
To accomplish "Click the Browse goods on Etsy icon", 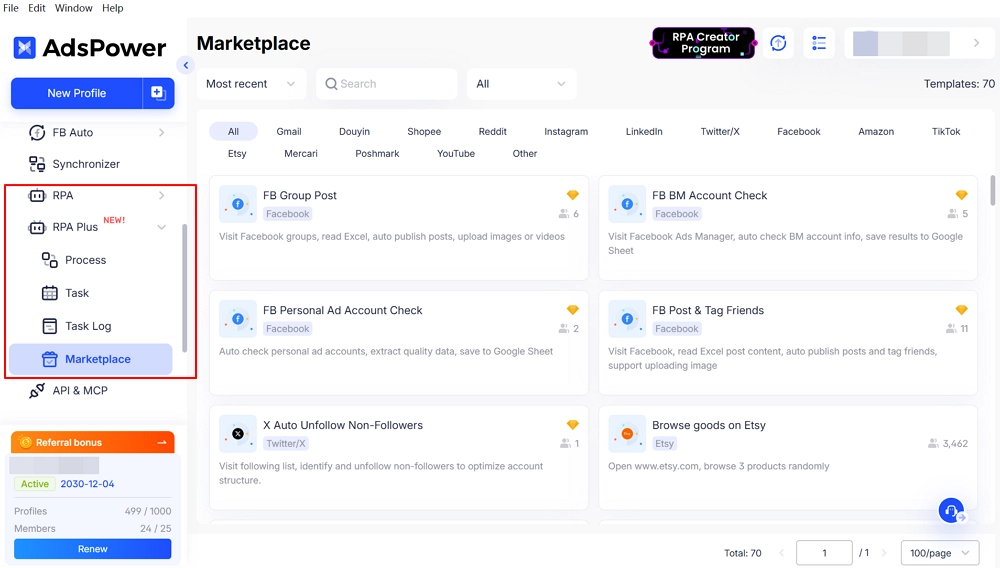I will pos(627,433).
